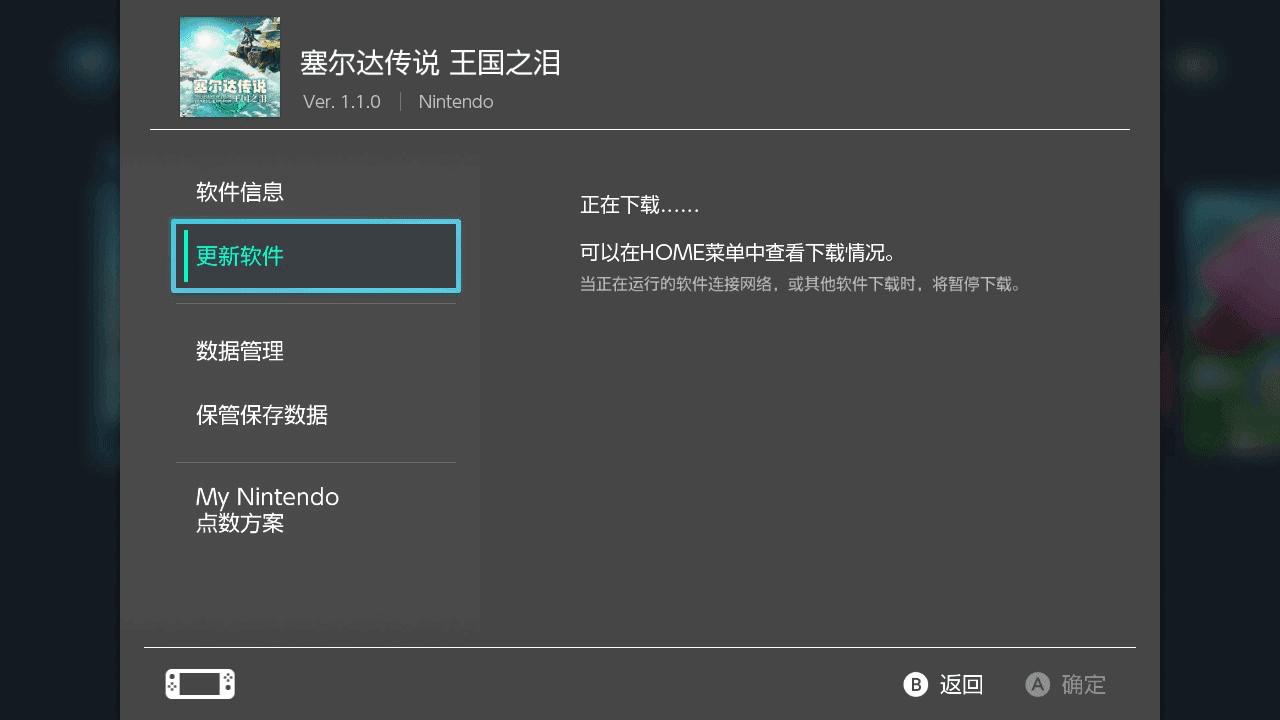This screenshot has width=1280, height=720.
Task: Click the A 确定 confirm button
Action: coord(1066,685)
